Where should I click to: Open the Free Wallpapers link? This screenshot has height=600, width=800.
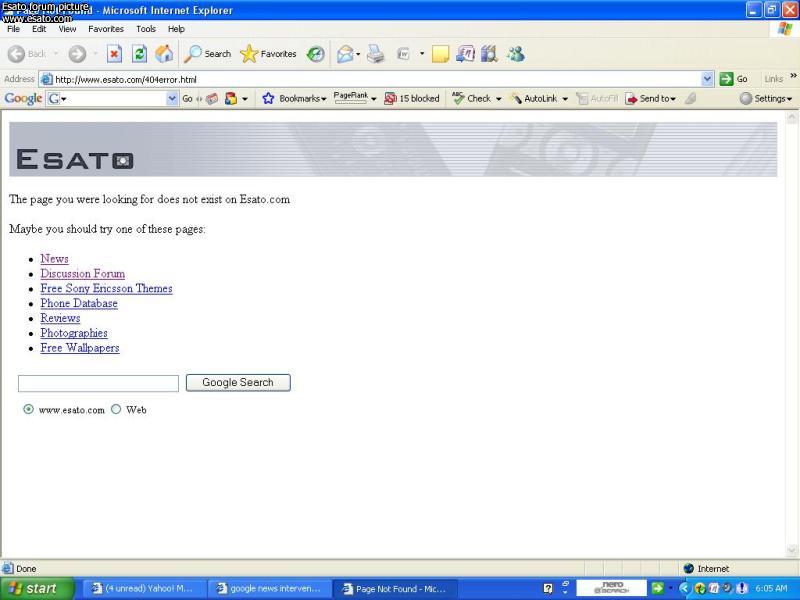pos(80,347)
